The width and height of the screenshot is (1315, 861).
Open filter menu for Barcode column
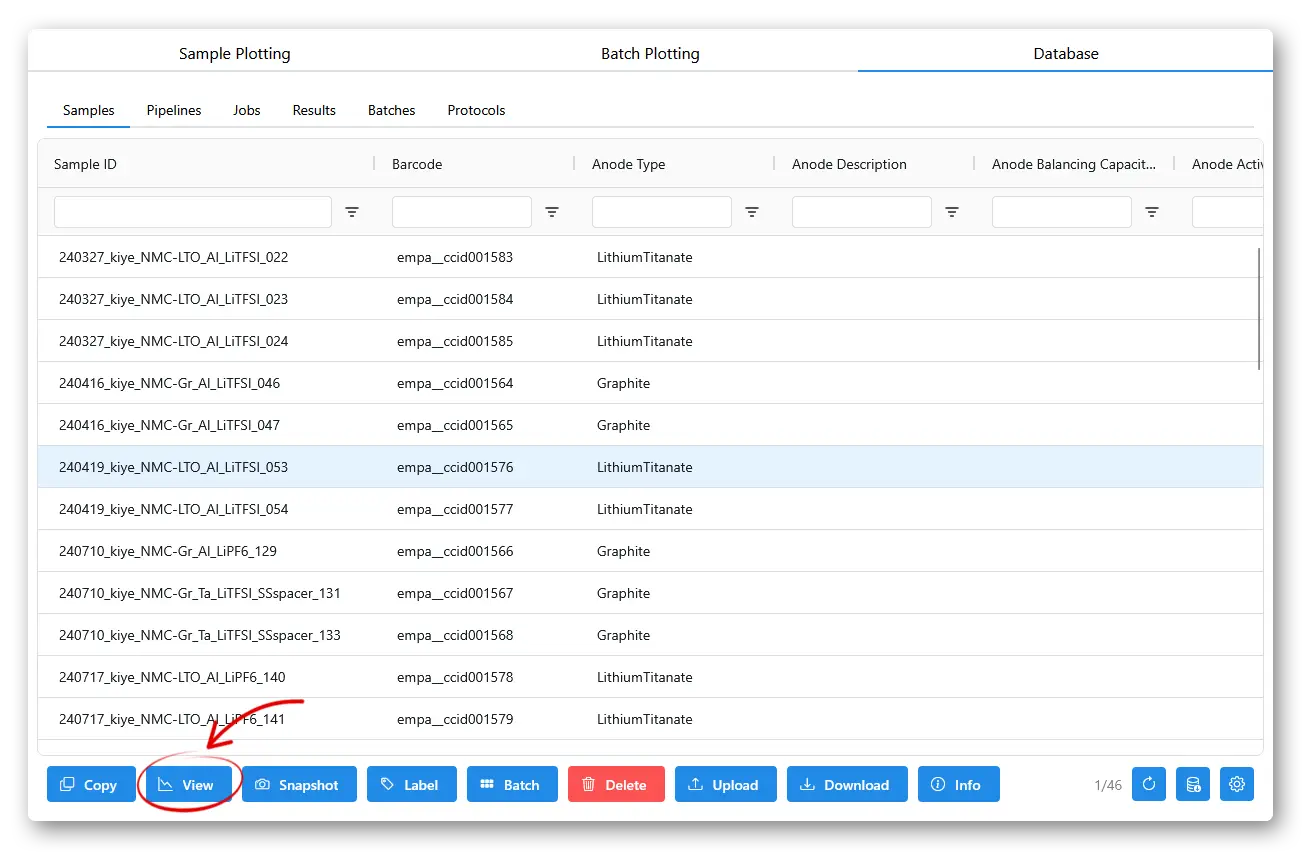pos(552,212)
